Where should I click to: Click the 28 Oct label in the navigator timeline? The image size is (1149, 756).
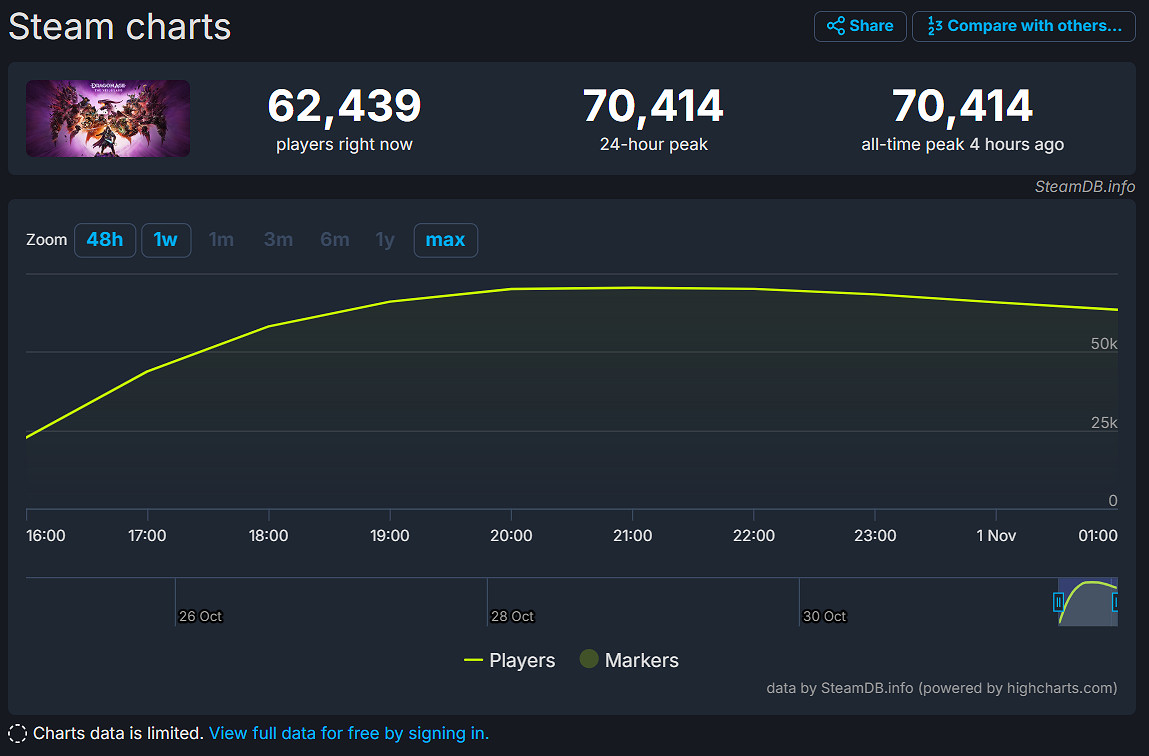pos(512,616)
